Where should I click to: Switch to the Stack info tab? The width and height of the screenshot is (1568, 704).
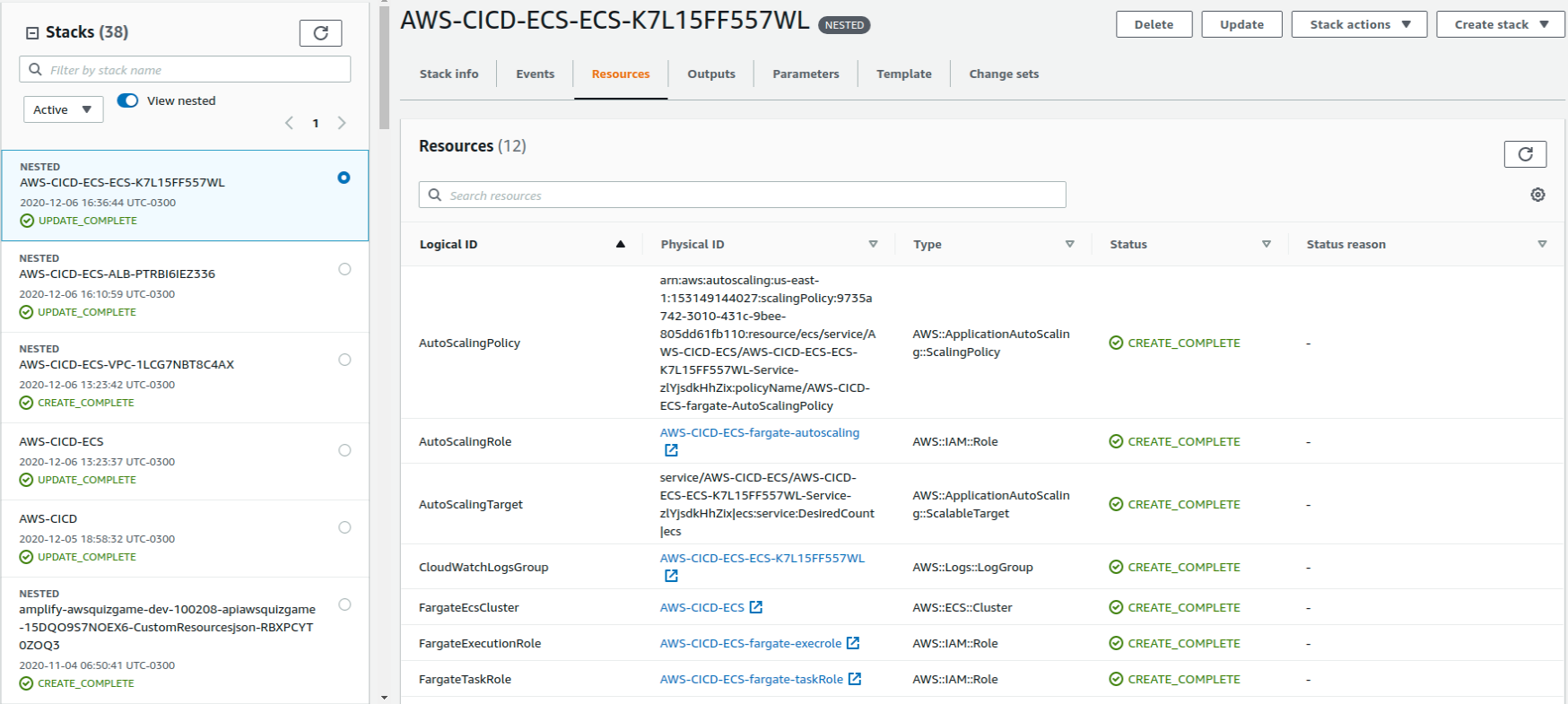click(449, 74)
